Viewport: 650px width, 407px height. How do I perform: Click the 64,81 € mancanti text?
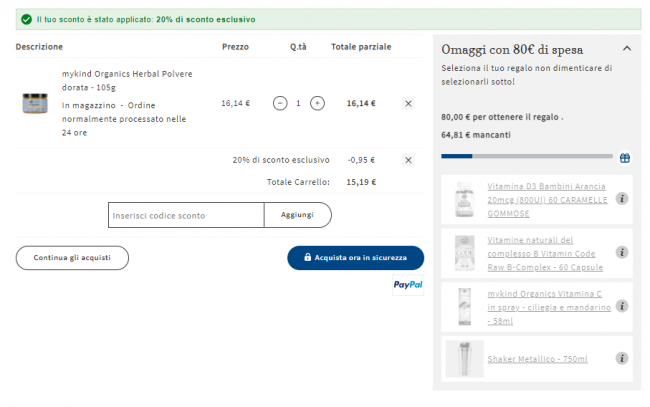(476, 135)
